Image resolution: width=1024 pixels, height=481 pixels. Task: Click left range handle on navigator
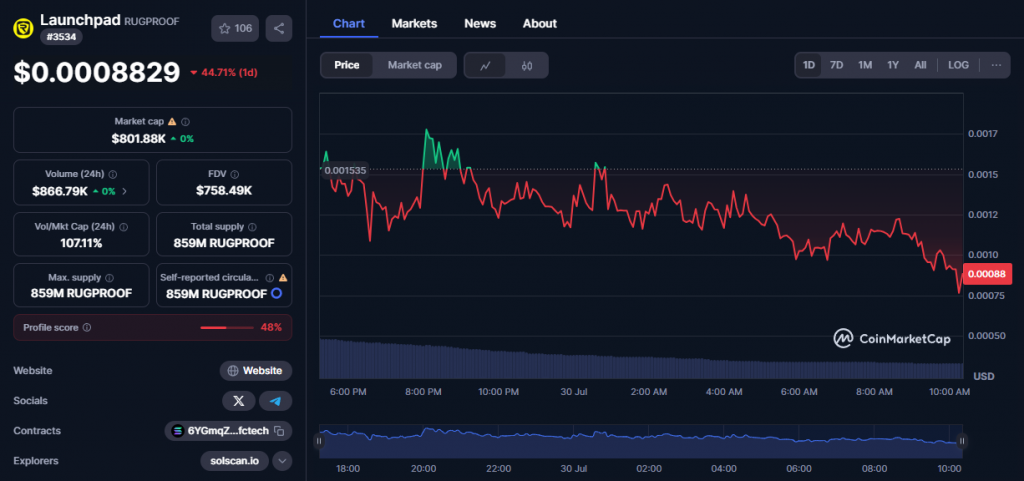click(x=319, y=441)
